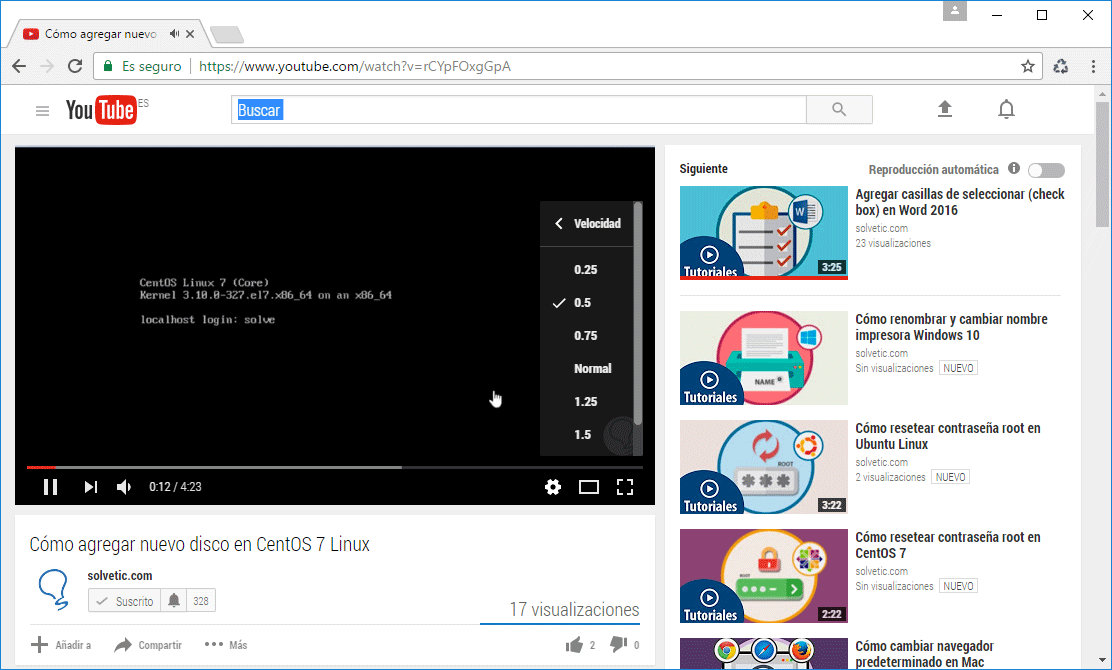
Task: Switch to theater mode view
Action: point(589,487)
